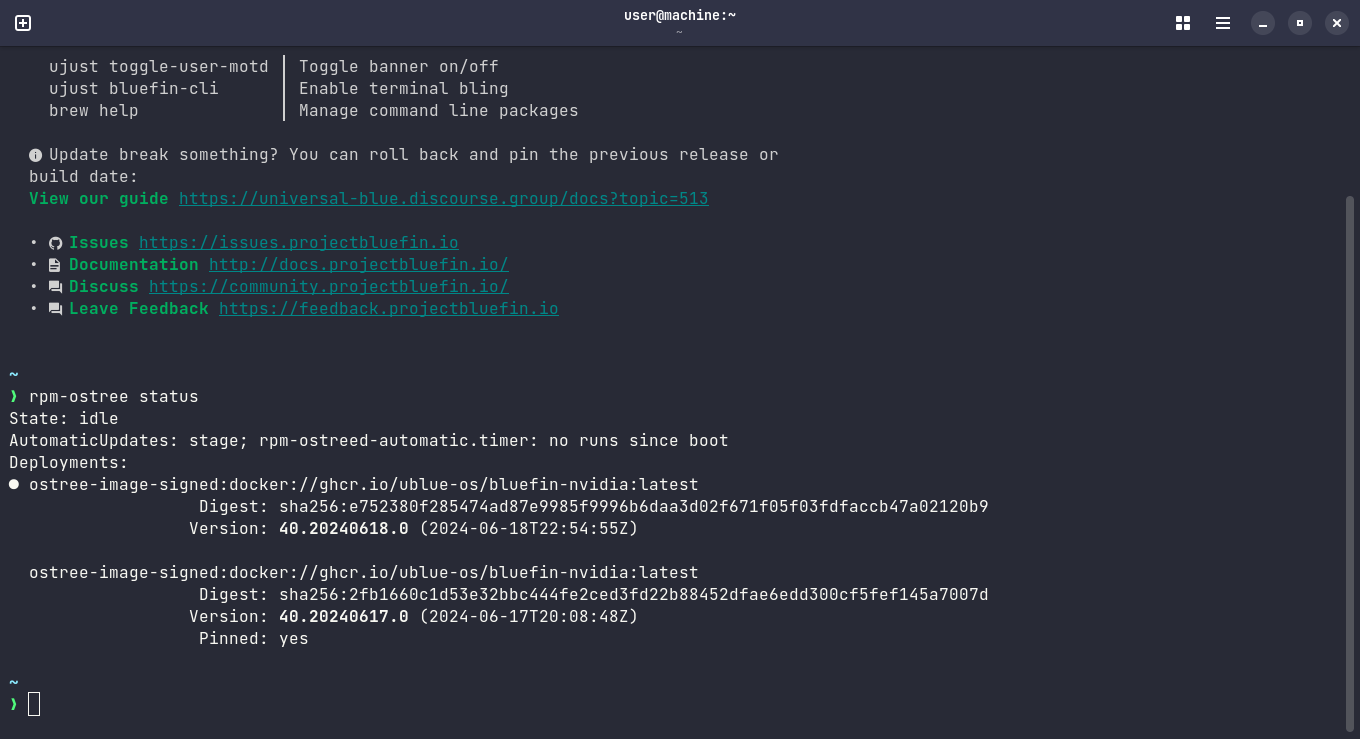
Task: Click the chat icon beside Leave Feedback
Action: tap(55, 308)
